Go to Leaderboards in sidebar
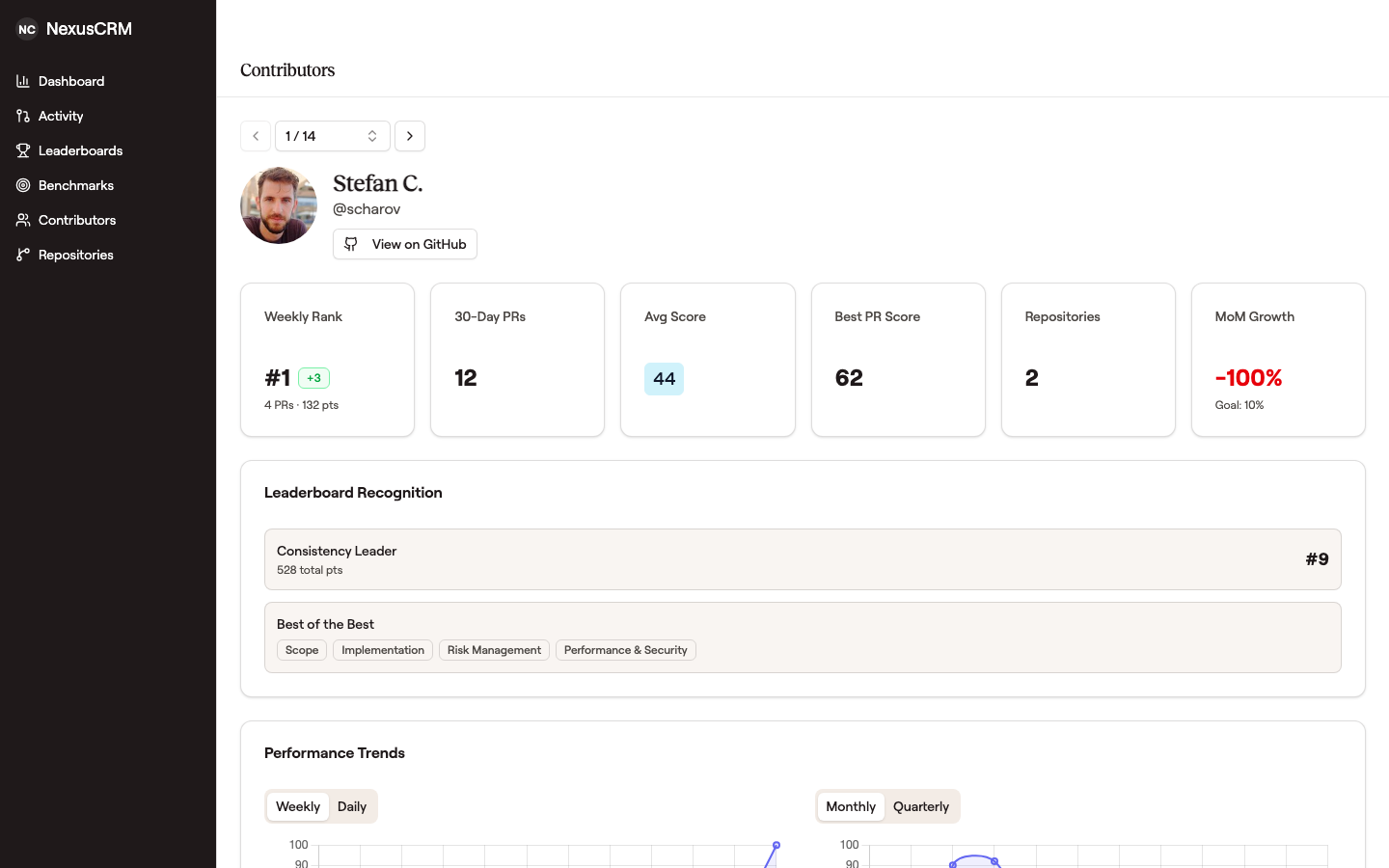This screenshot has width=1389, height=868. point(108,150)
